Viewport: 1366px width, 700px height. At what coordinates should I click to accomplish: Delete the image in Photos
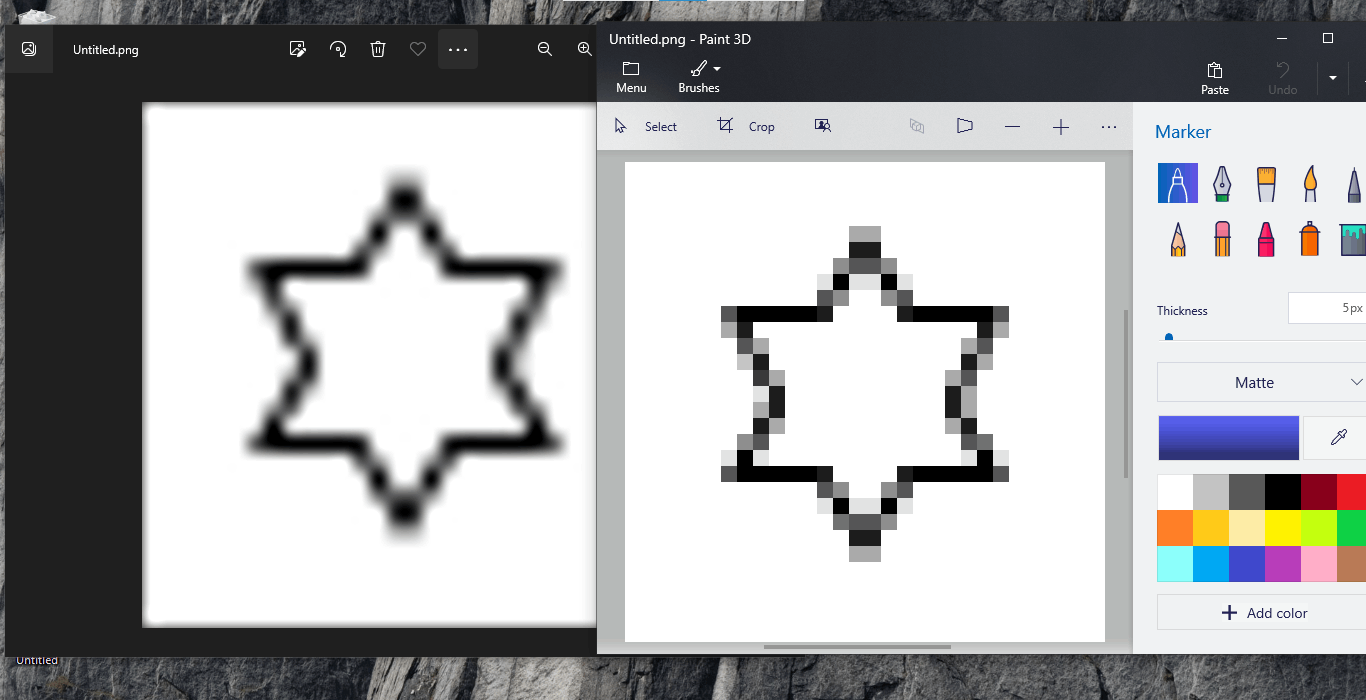tap(378, 49)
